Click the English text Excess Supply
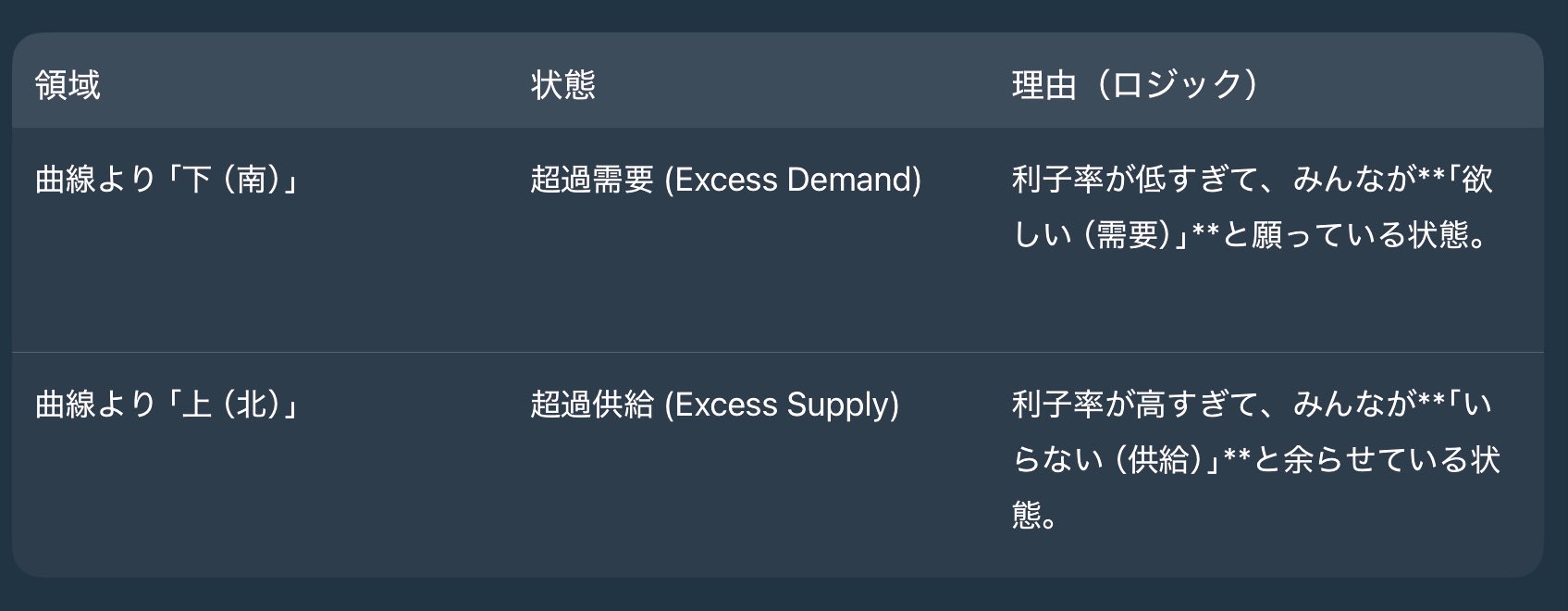The image size is (1568, 611). 782,405
